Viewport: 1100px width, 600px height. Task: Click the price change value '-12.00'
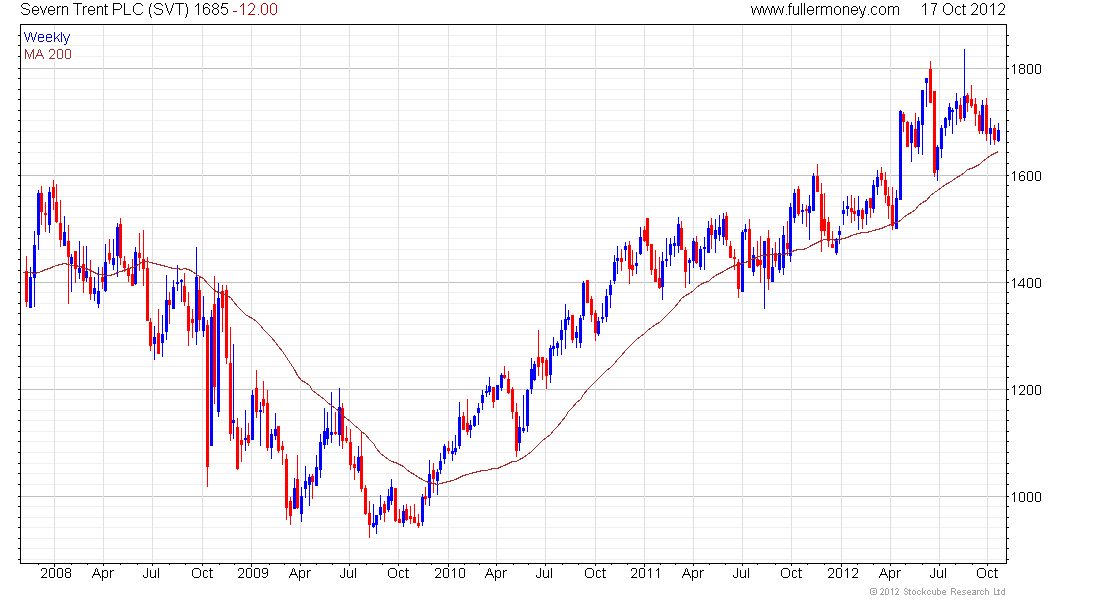(255, 10)
